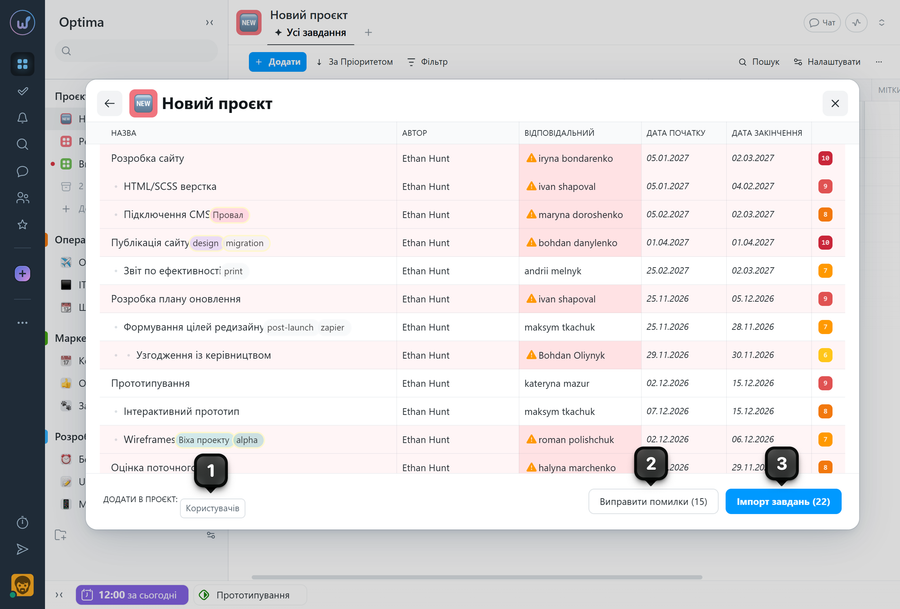The image size is (900, 609).
Task: Click the Користувачів button
Action: [x=212, y=508]
